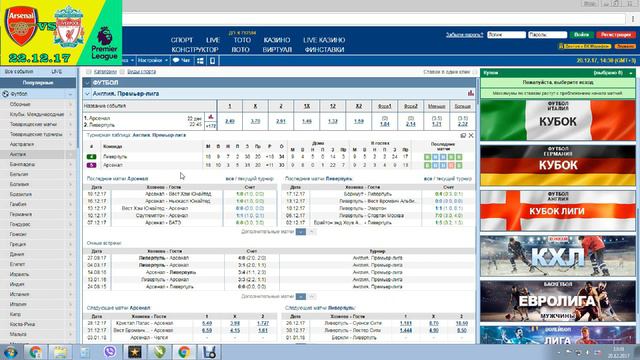
Task: Click Liverpool's most recent match result square
Action: click(427, 157)
